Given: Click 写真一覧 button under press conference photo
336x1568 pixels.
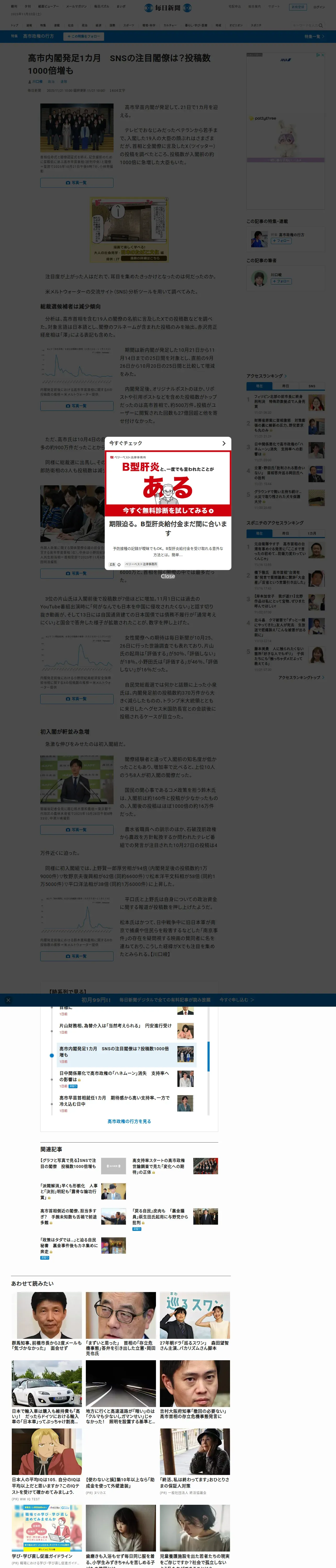Looking at the screenshot, I should click(77, 830).
